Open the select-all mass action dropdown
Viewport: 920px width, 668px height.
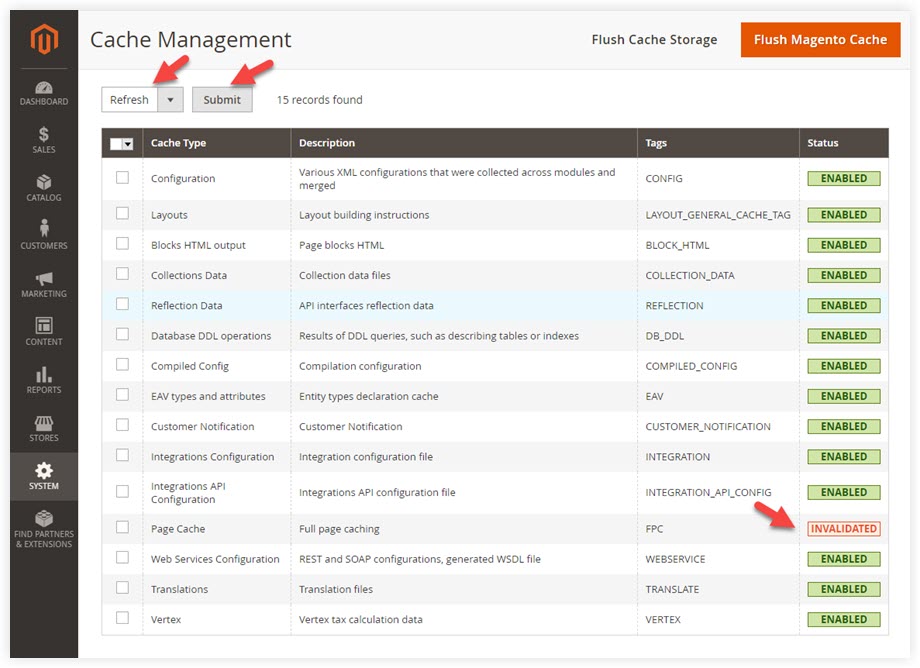click(122, 144)
